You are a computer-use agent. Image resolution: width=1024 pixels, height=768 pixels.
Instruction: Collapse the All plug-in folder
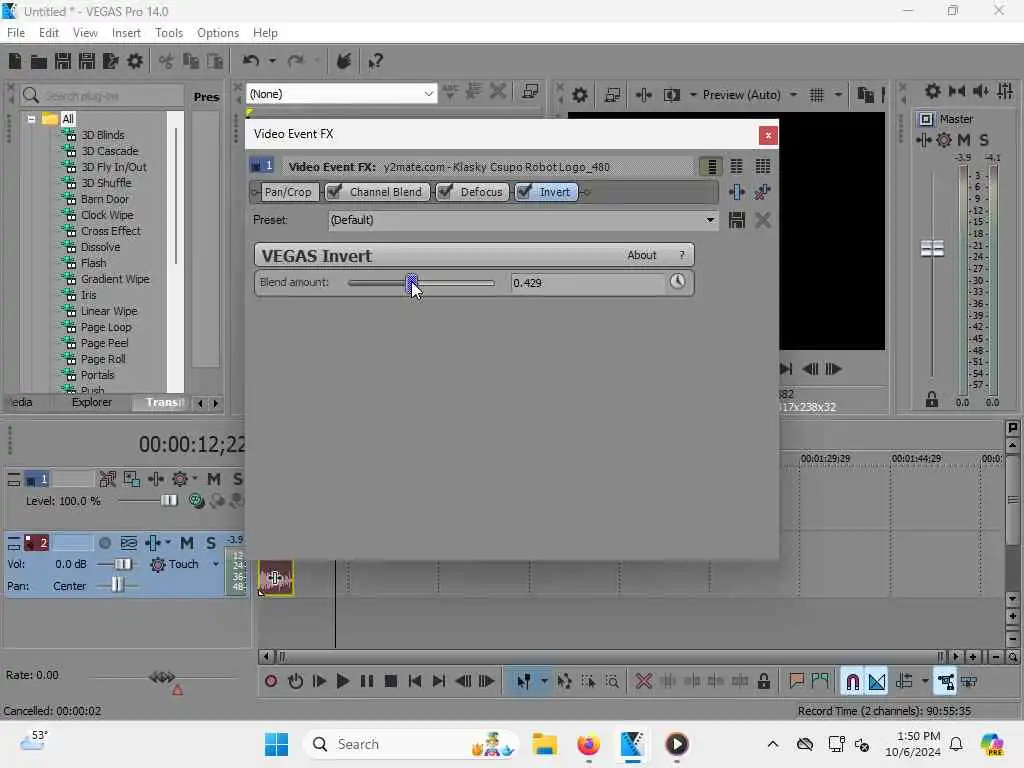pos(31,119)
